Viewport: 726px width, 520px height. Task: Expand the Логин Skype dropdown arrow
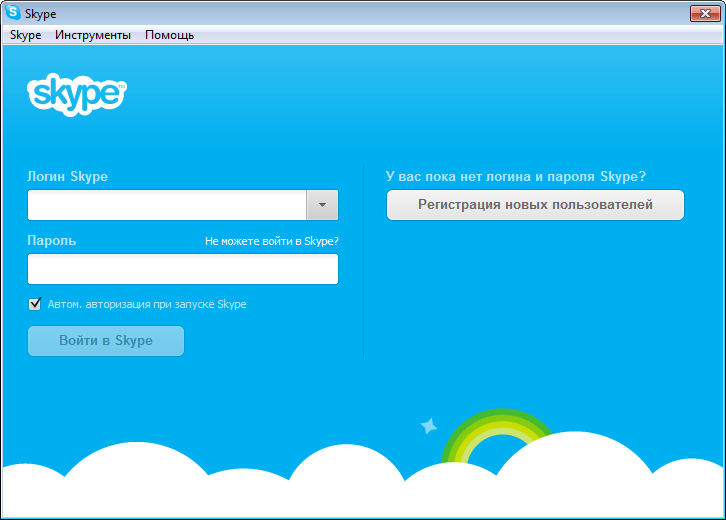tap(322, 205)
